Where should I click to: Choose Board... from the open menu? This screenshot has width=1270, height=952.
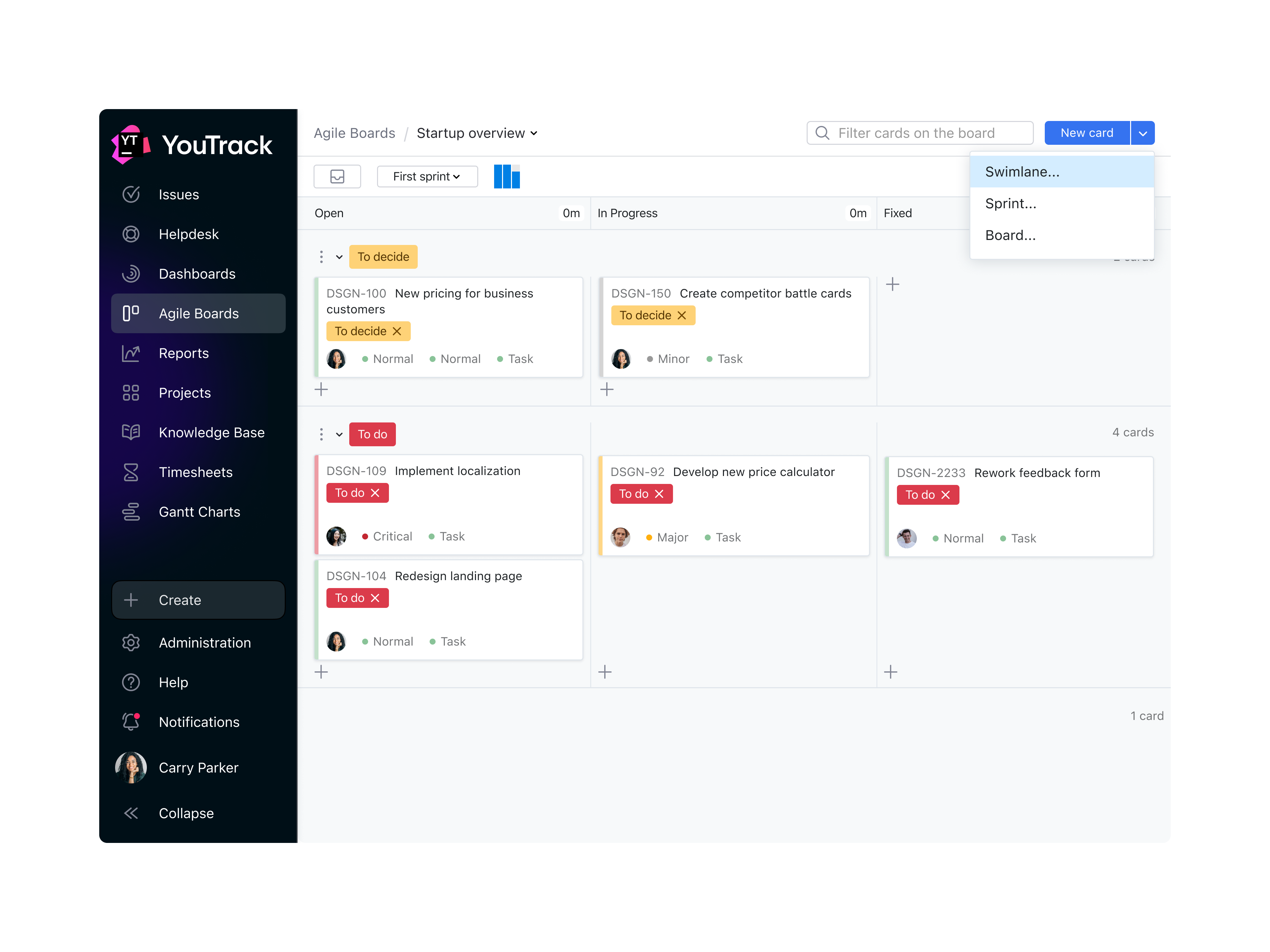[x=1010, y=235]
